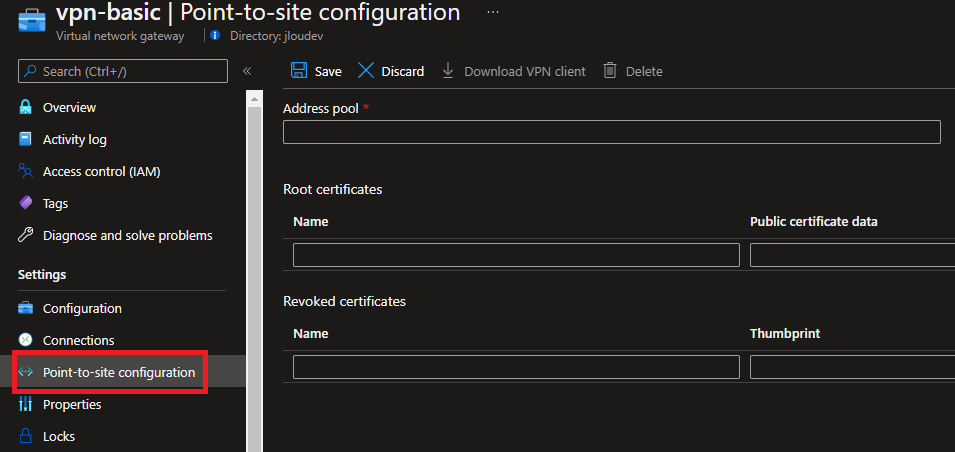Click the Delete trash can icon
Viewport: 955px width, 452px height.
click(x=610, y=71)
